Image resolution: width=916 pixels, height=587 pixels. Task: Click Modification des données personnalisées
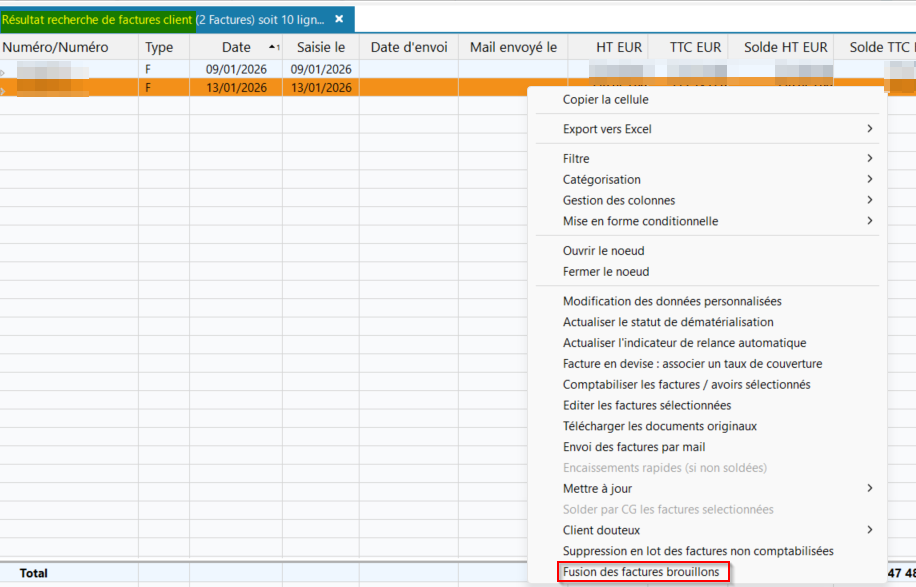pos(672,301)
